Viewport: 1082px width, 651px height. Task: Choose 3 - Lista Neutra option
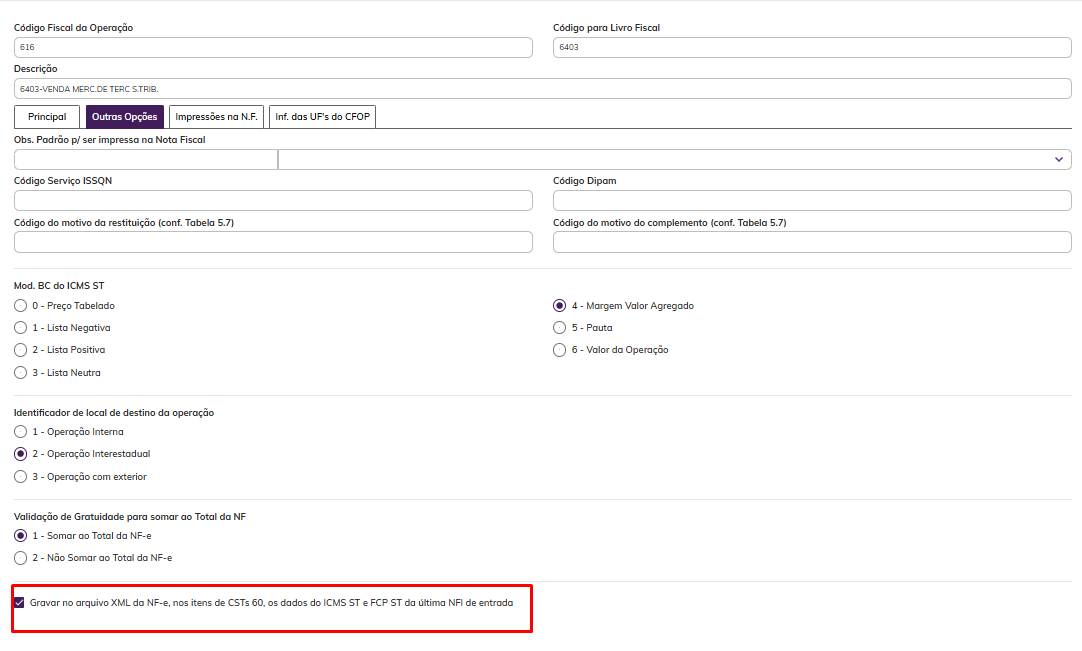(x=21, y=372)
